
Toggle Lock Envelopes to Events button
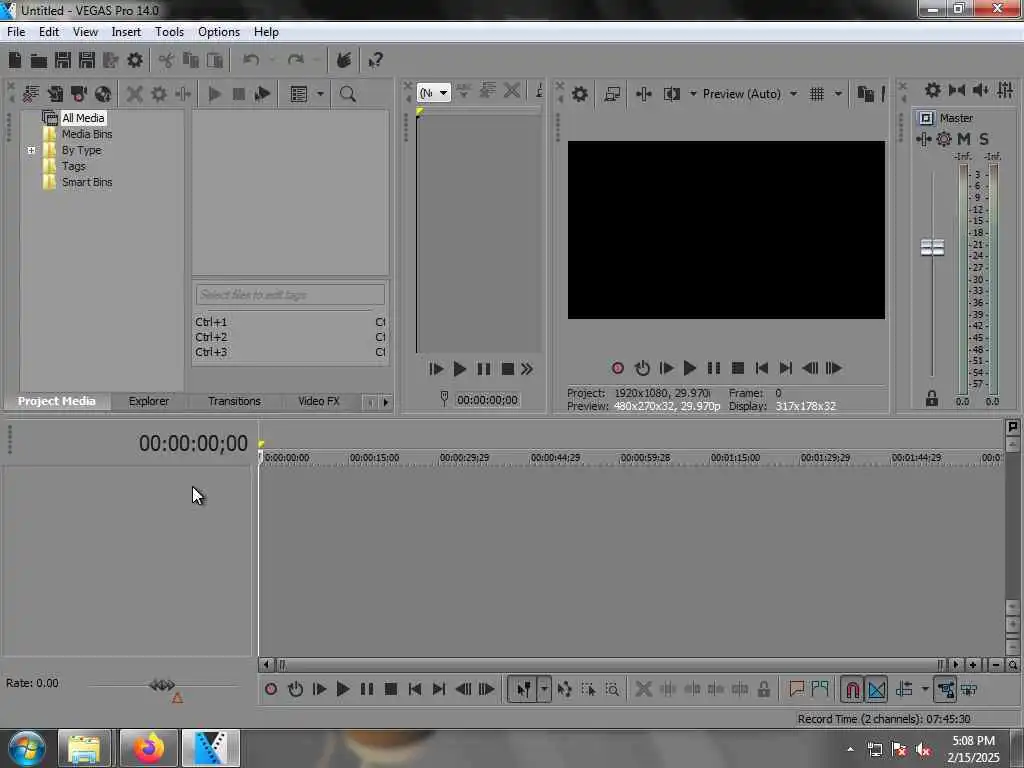point(945,689)
